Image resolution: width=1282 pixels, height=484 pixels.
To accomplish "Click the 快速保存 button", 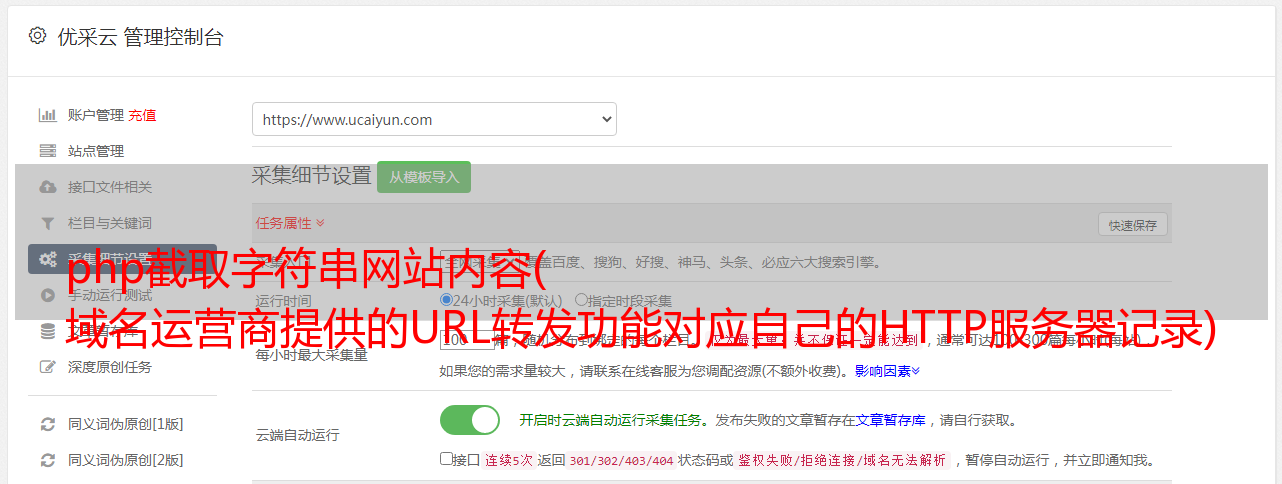I will [1132, 225].
